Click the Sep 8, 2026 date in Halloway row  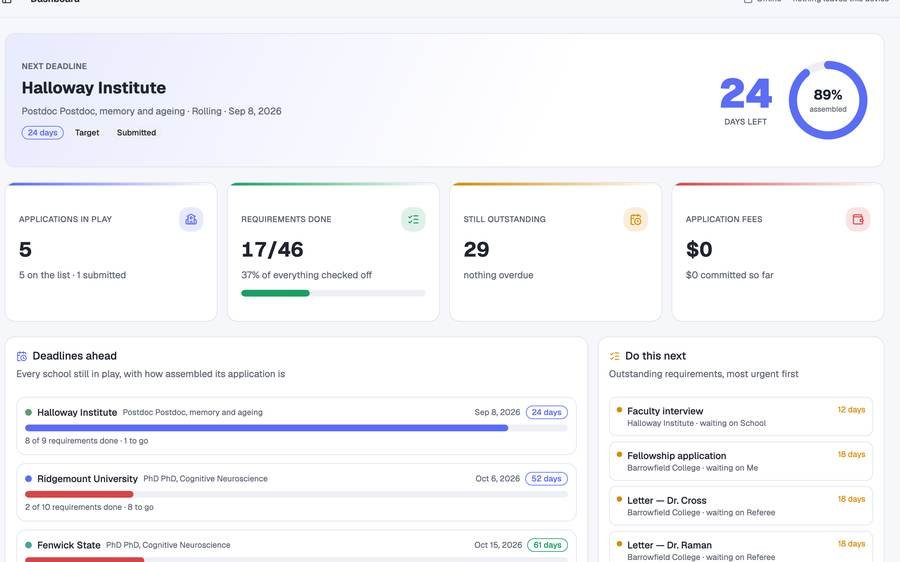click(x=497, y=412)
